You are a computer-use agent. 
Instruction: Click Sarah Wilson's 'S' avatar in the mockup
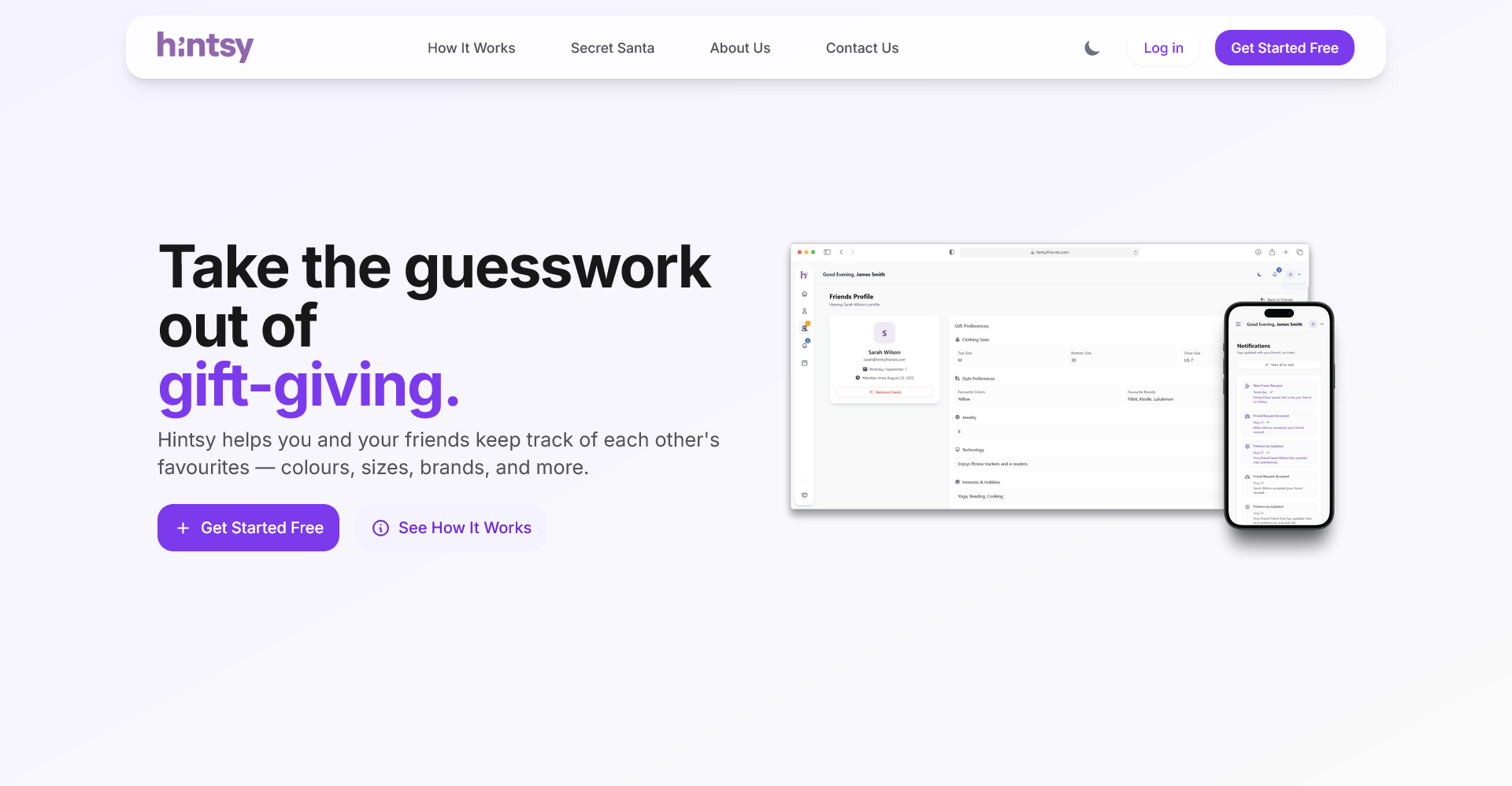pos(884,333)
